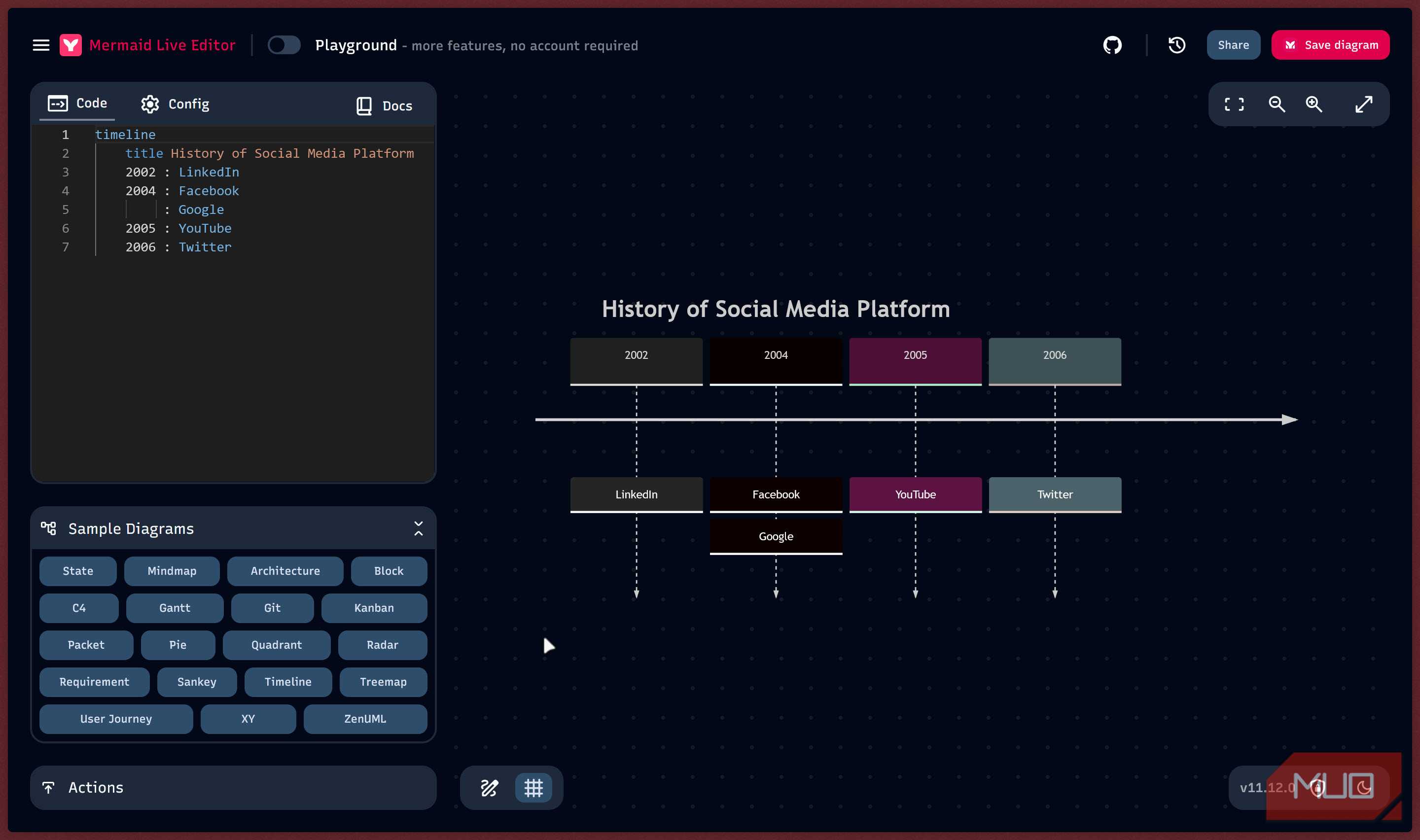Switch to the Code tab
This screenshot has width=1420, height=840.
[x=77, y=104]
